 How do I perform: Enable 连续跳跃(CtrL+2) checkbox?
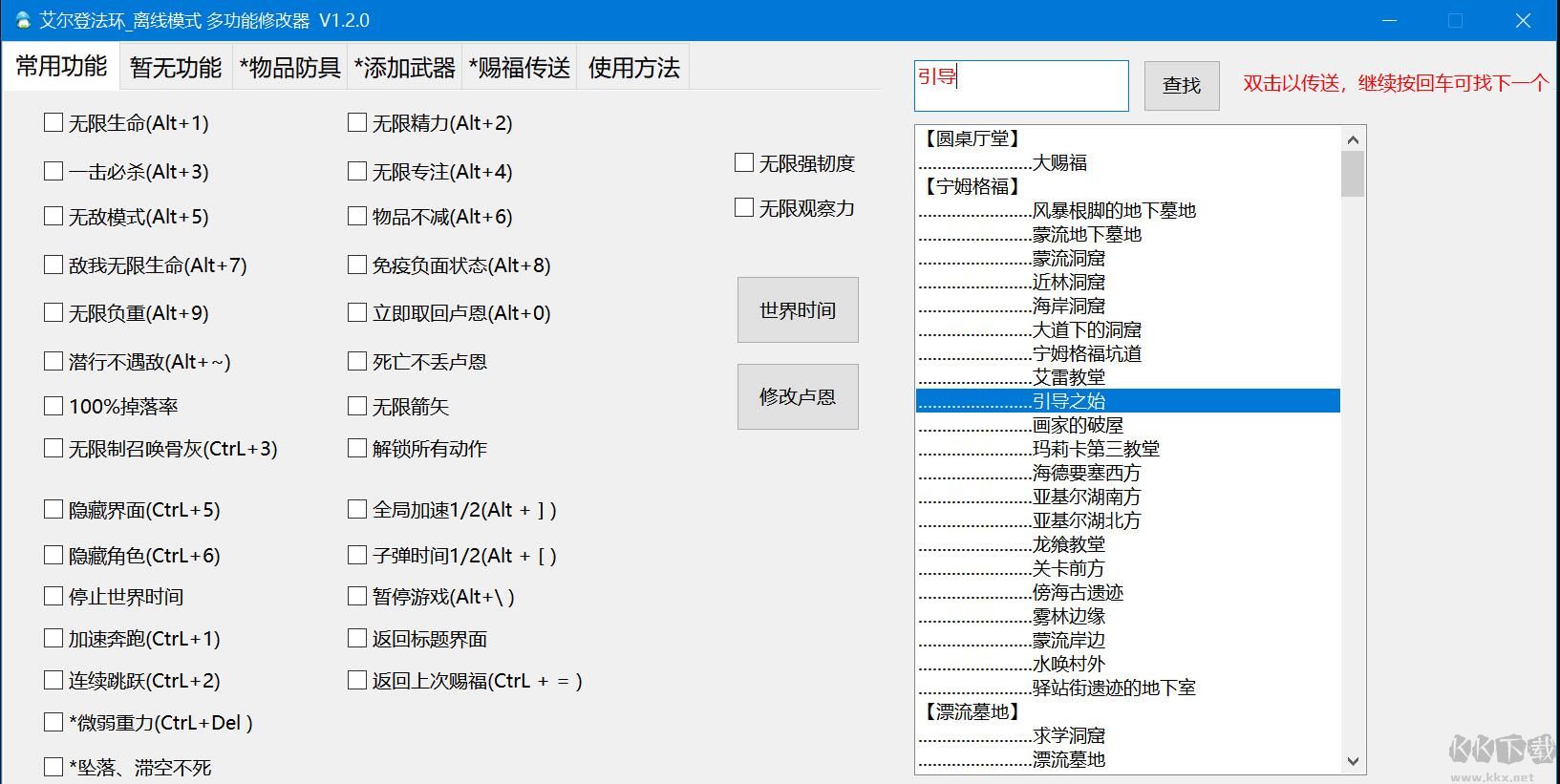(x=53, y=680)
